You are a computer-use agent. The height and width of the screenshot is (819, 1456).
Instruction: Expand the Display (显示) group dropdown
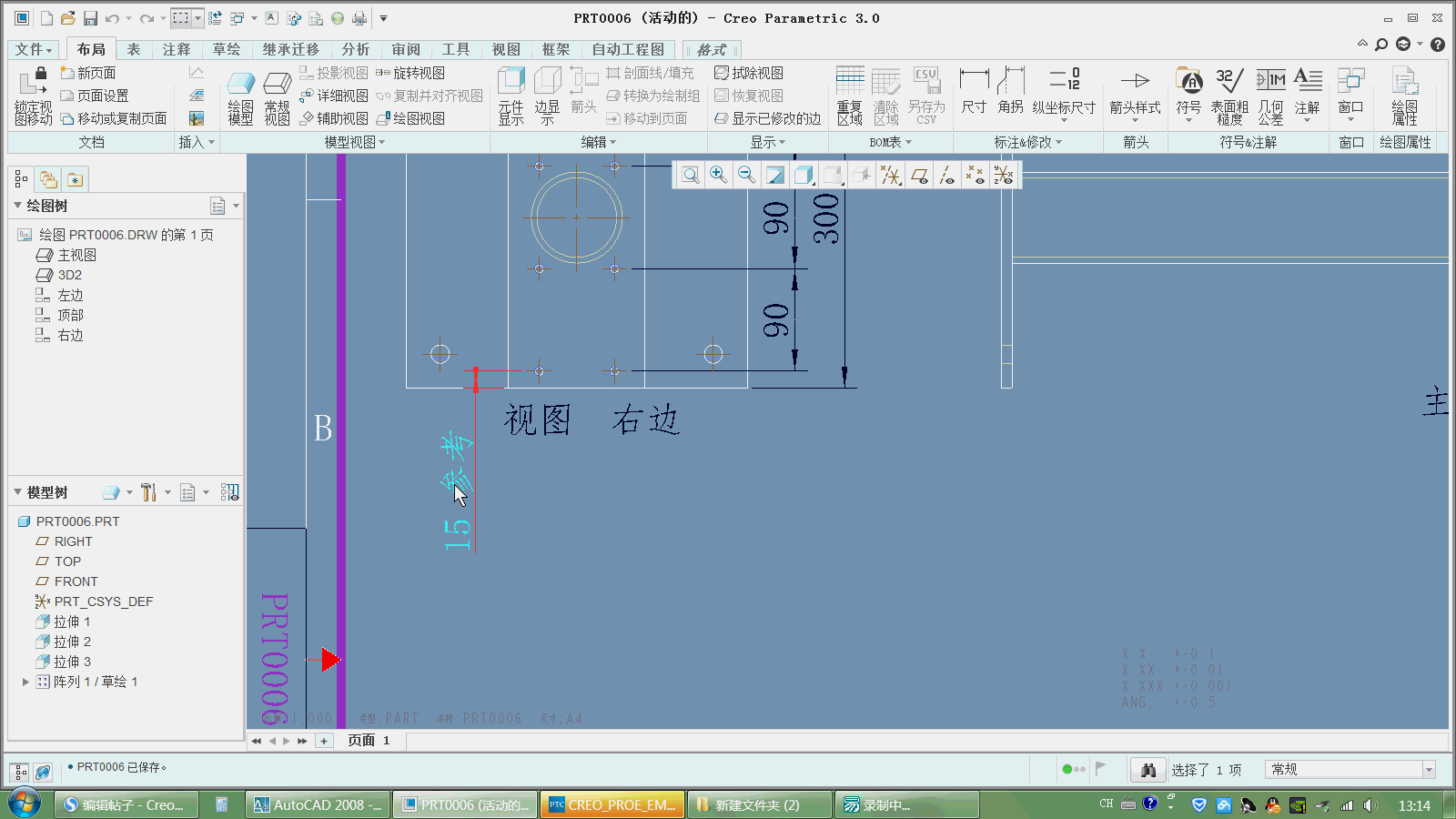point(767,142)
